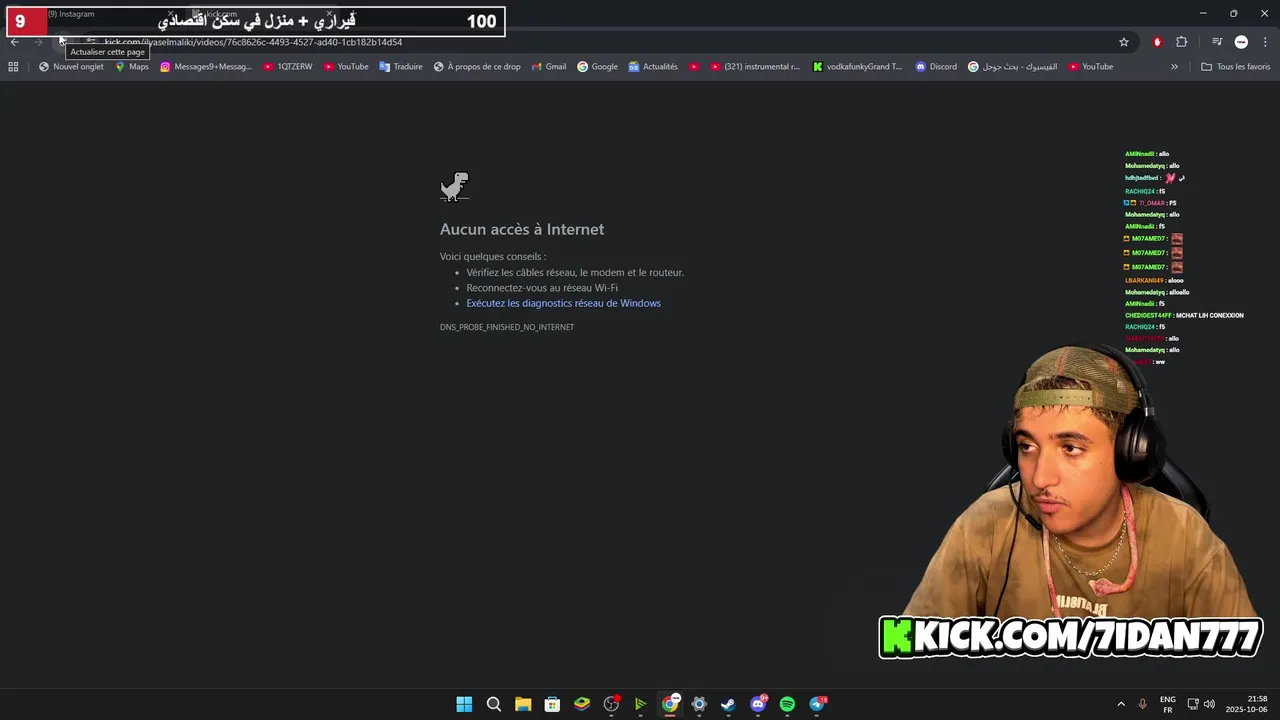Viewport: 1280px width, 720px height.
Task: Open Windows Search from the taskbar
Action: (494, 704)
